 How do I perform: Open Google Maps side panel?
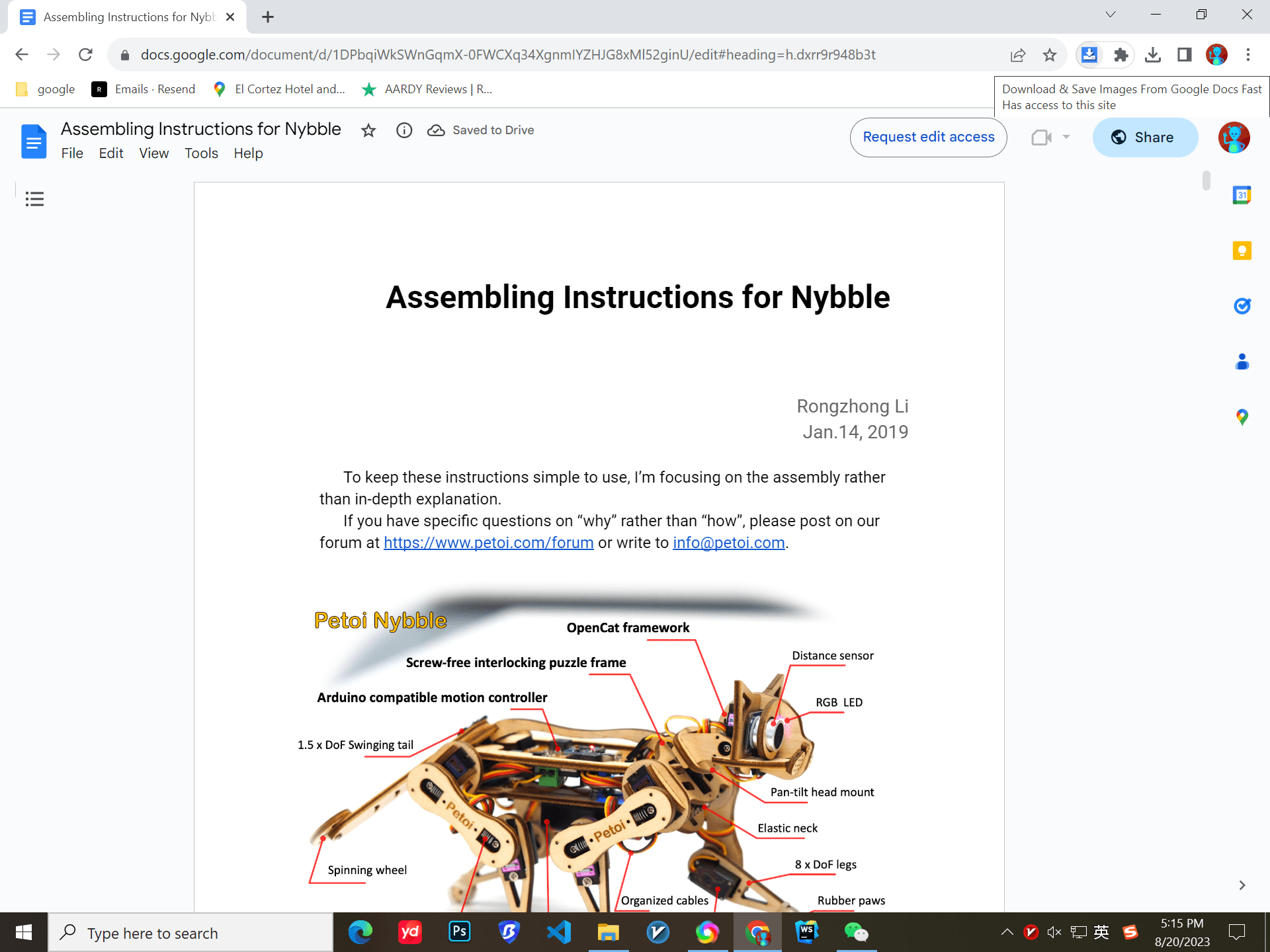click(x=1242, y=417)
